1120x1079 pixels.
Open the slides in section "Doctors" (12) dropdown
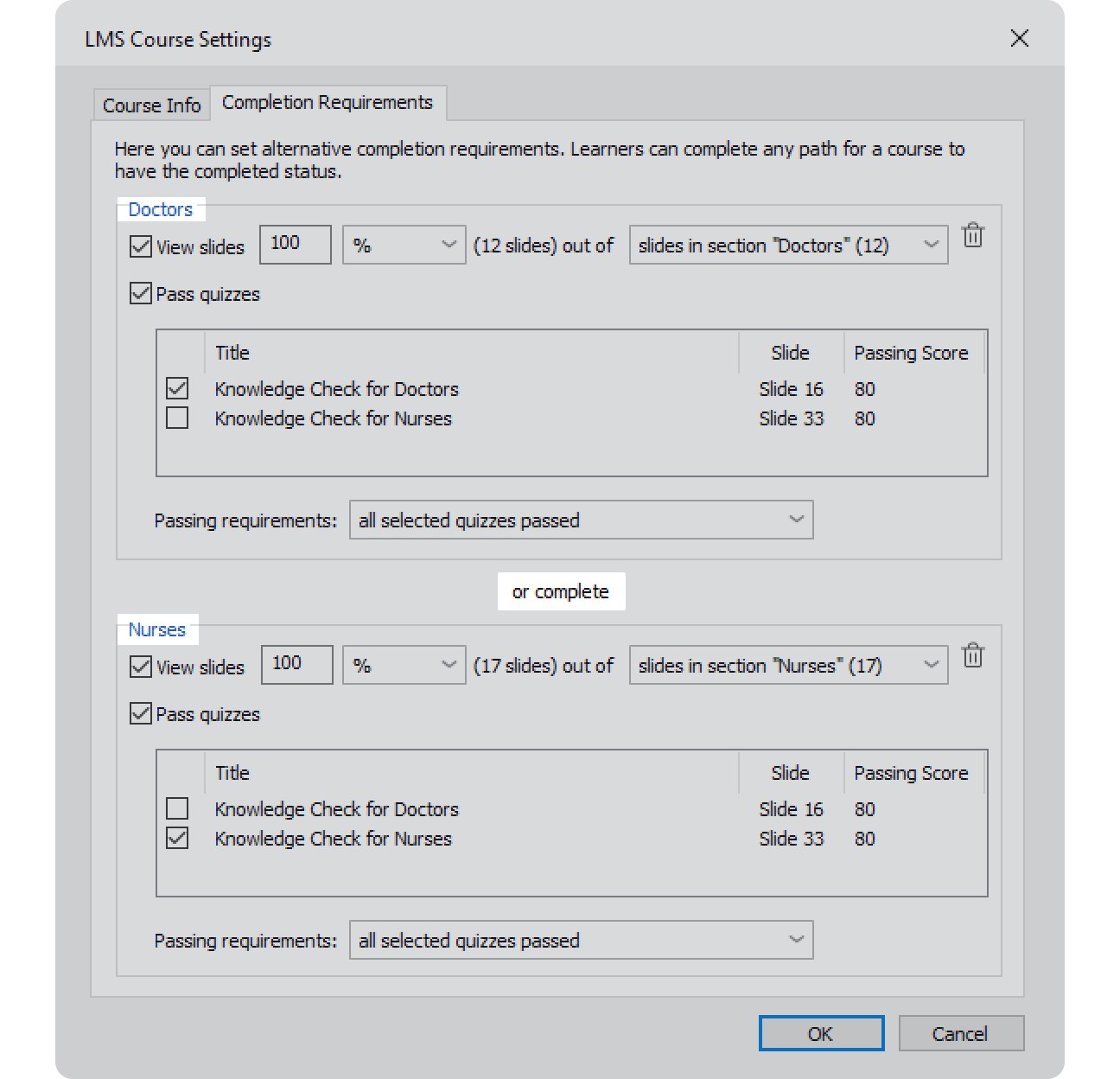point(788,246)
